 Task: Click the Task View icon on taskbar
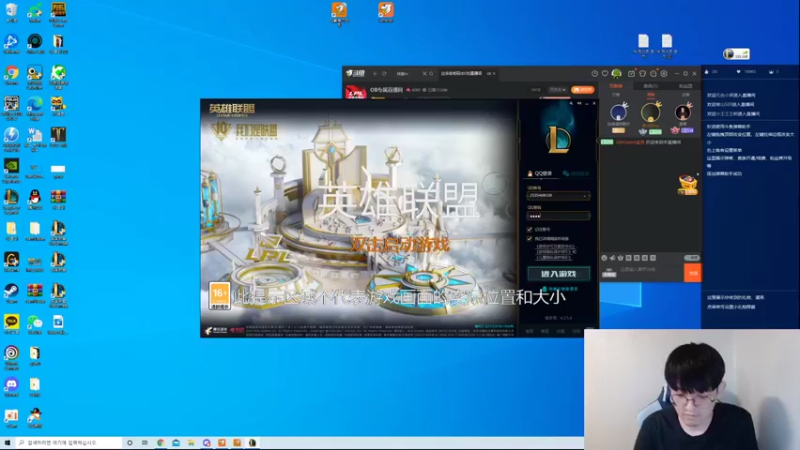coord(145,443)
